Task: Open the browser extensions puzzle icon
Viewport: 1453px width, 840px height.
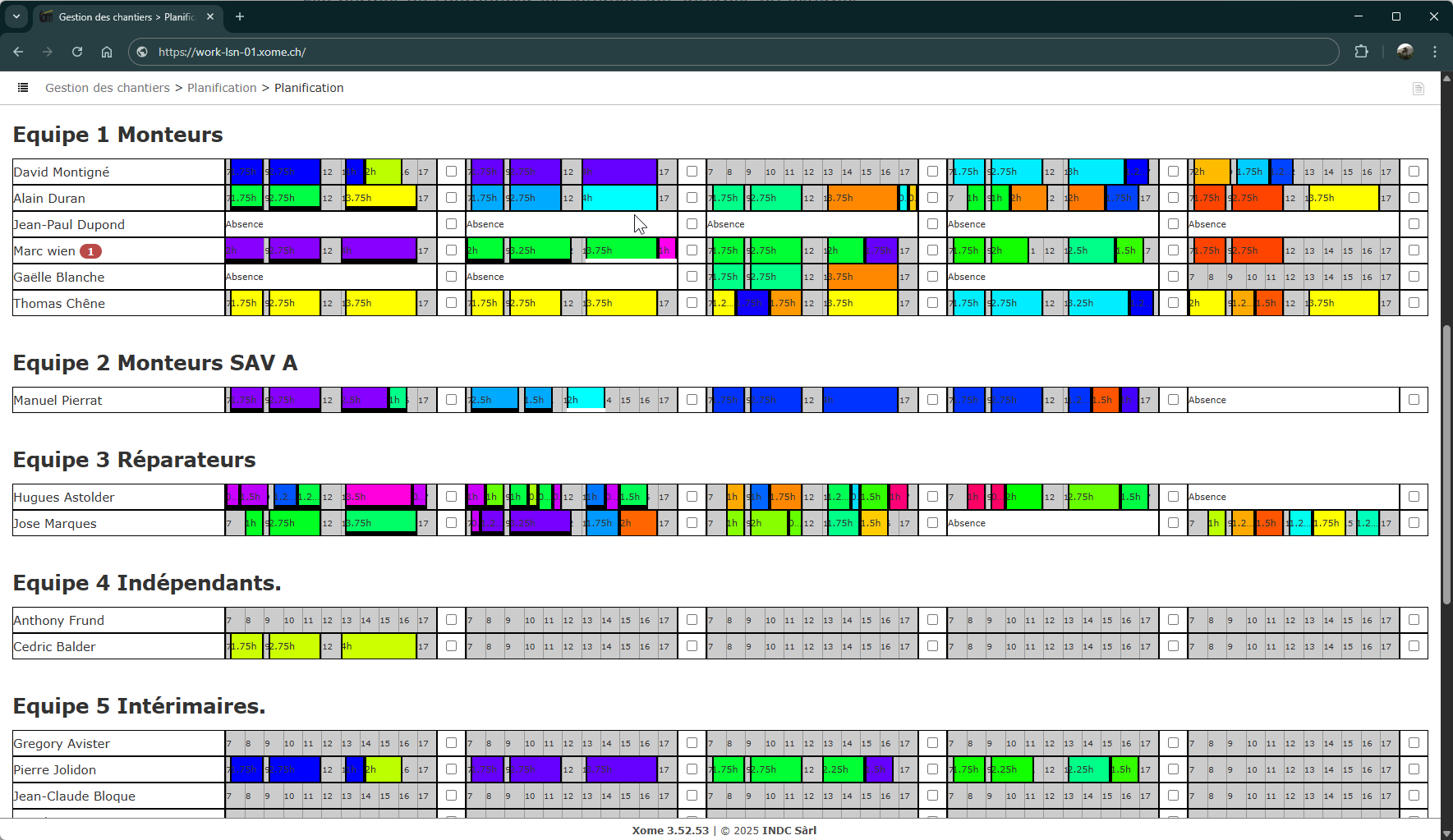Action: (x=1361, y=52)
